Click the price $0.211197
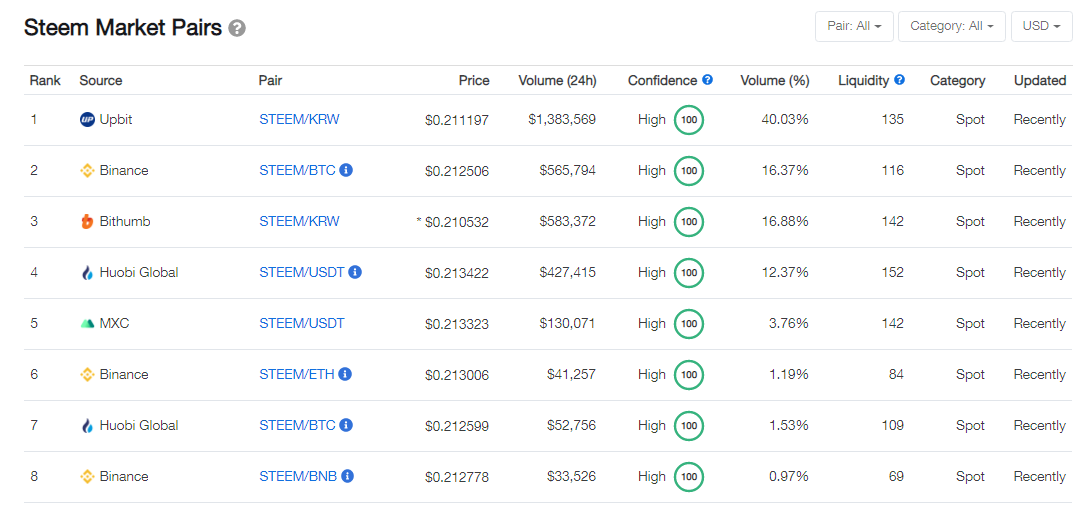Viewport: 1085px width, 507px height. point(457,120)
